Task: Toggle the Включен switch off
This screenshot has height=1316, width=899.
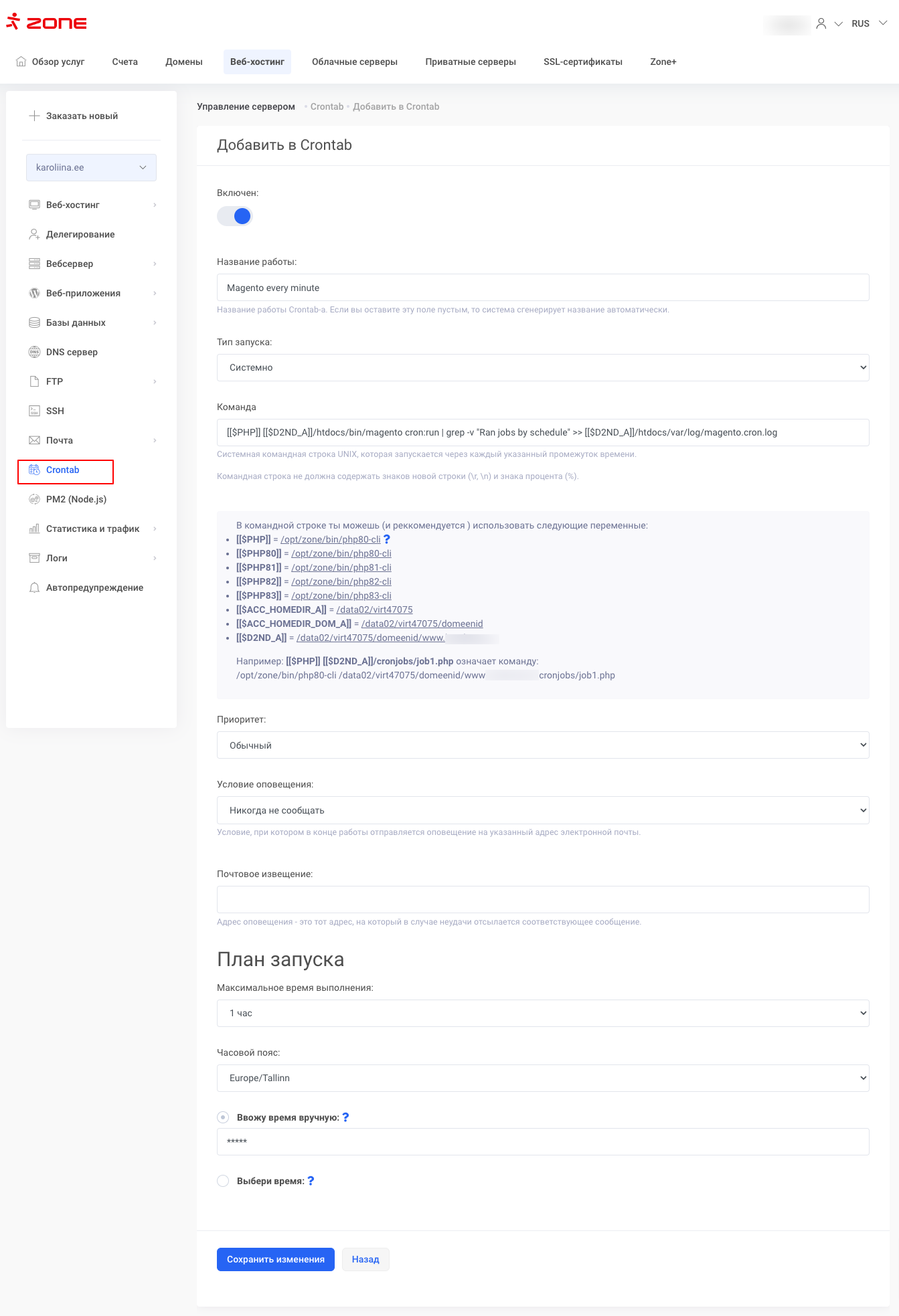Action: point(234,216)
